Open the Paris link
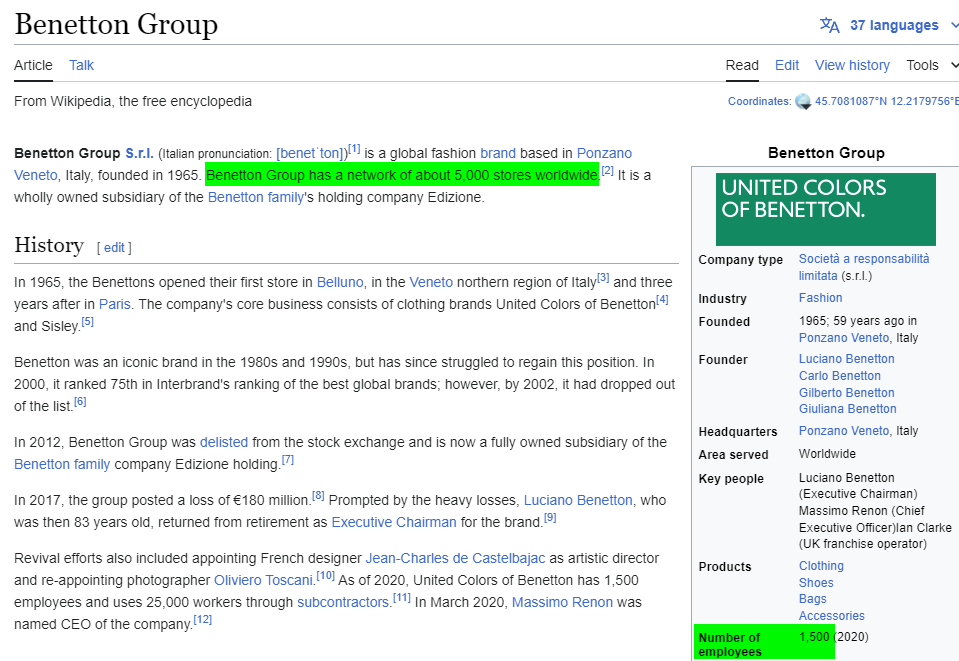Image resolution: width=959 pixels, height=661 pixels. click(115, 304)
